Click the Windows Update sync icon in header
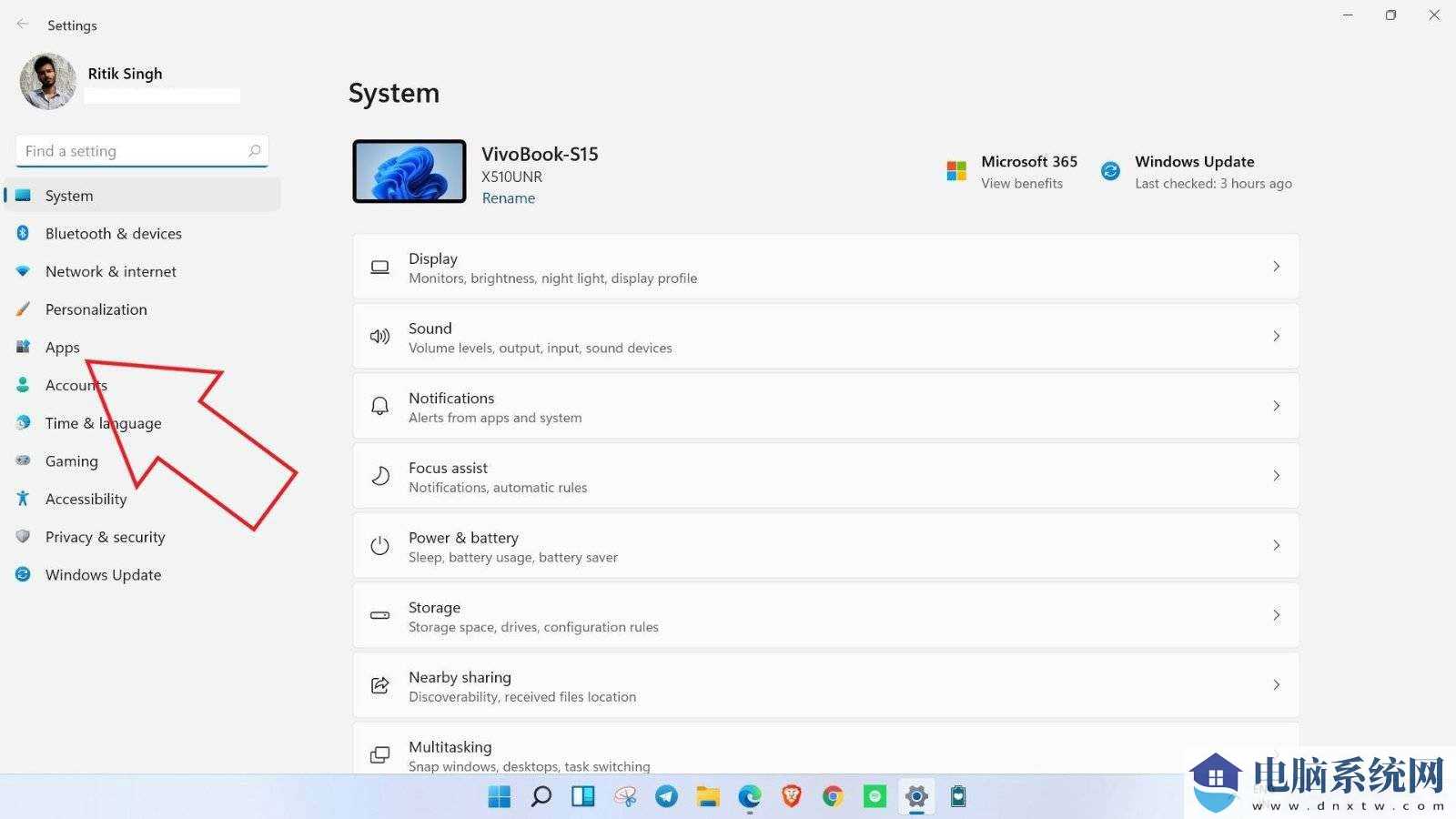The width and height of the screenshot is (1456, 819). pyautogui.click(x=1110, y=171)
